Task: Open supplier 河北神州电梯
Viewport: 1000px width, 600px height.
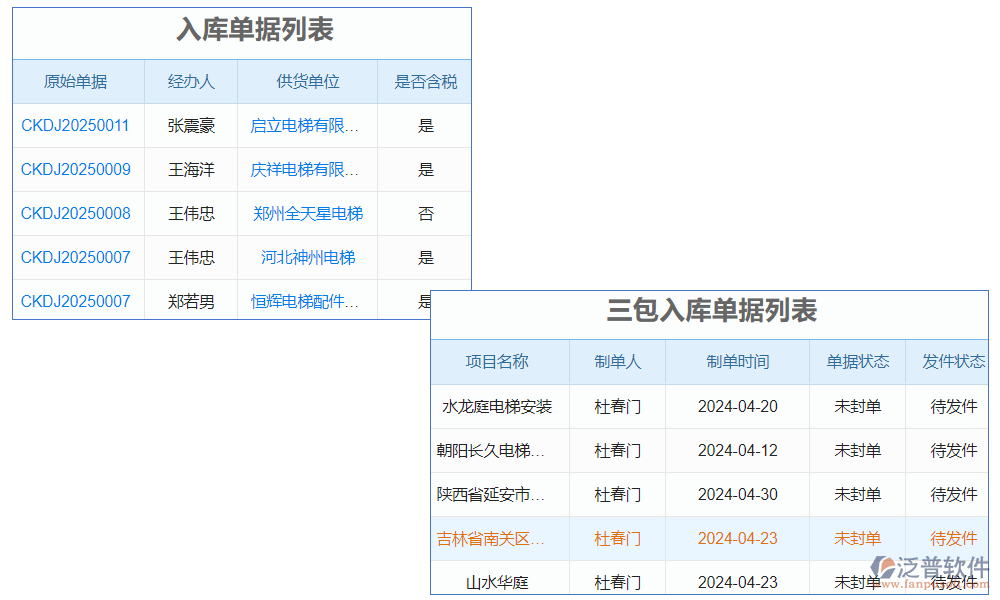Action: coord(307,257)
